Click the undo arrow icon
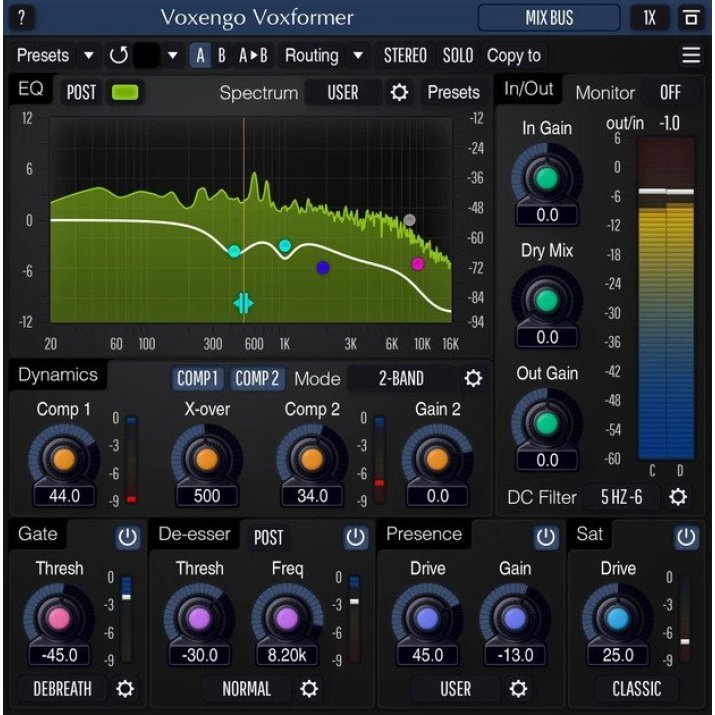 pos(119,56)
